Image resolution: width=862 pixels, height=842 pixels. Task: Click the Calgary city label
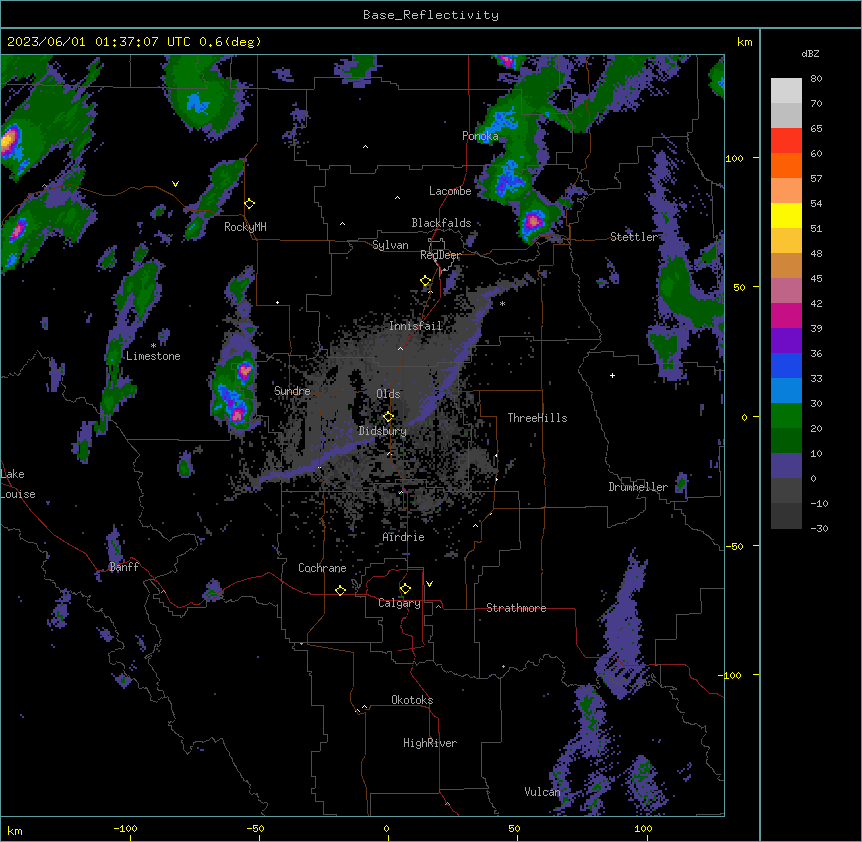coord(399,603)
